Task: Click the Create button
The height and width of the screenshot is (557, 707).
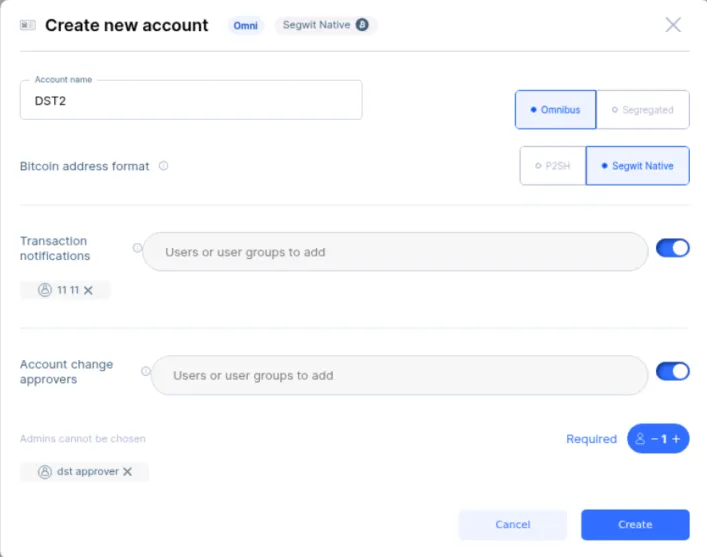Action: point(635,525)
